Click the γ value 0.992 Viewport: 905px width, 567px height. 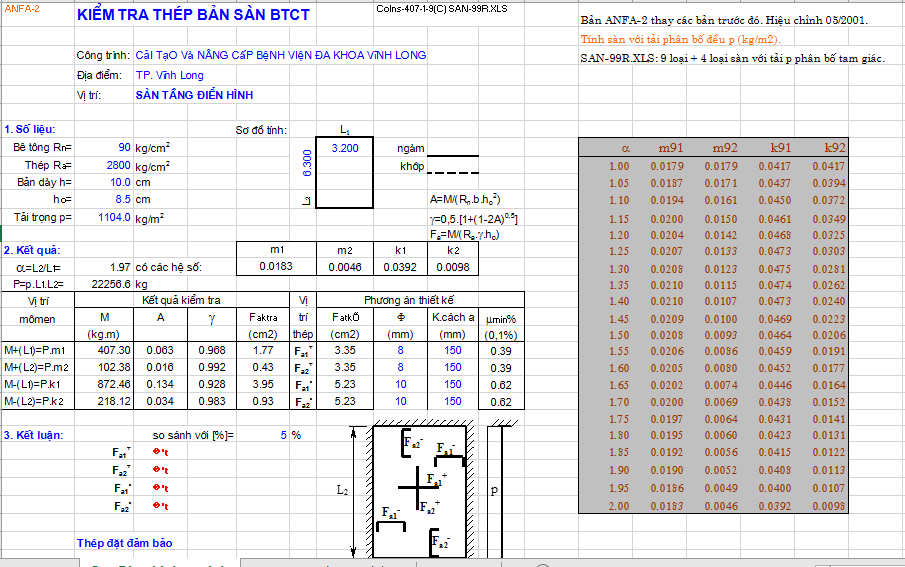pyautogui.click(x=212, y=367)
